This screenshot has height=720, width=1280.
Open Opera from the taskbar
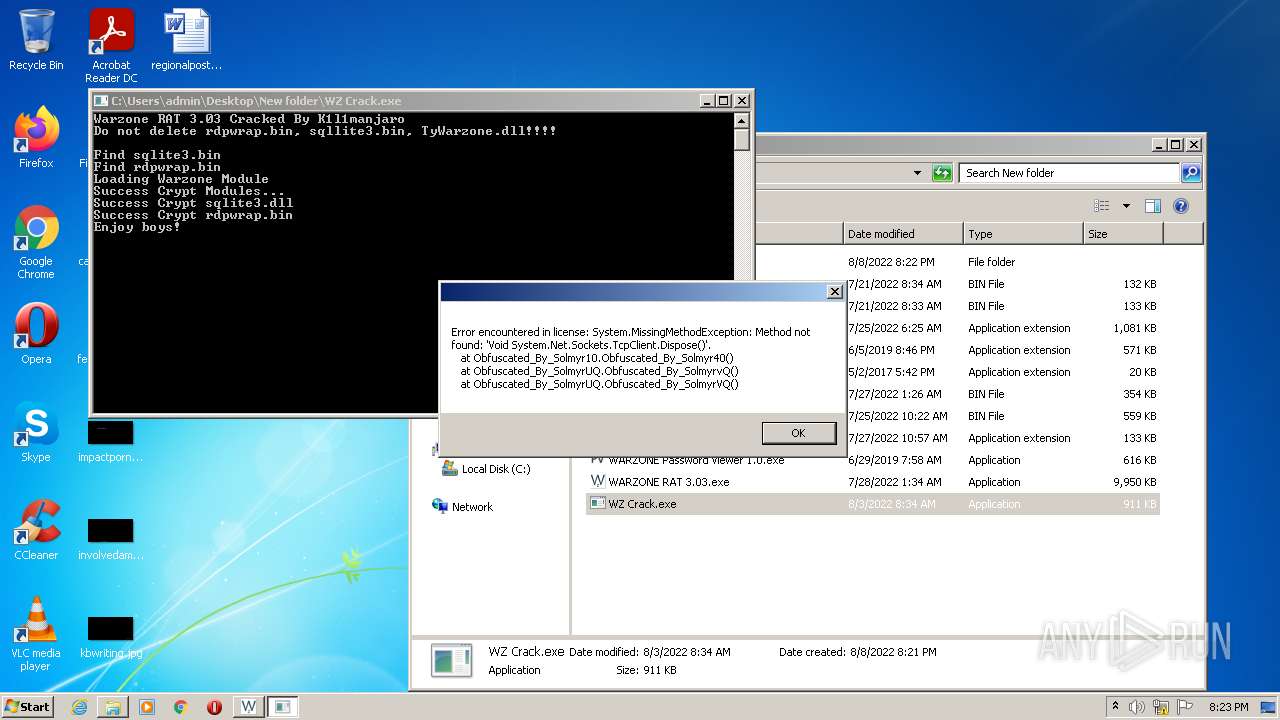(x=214, y=707)
